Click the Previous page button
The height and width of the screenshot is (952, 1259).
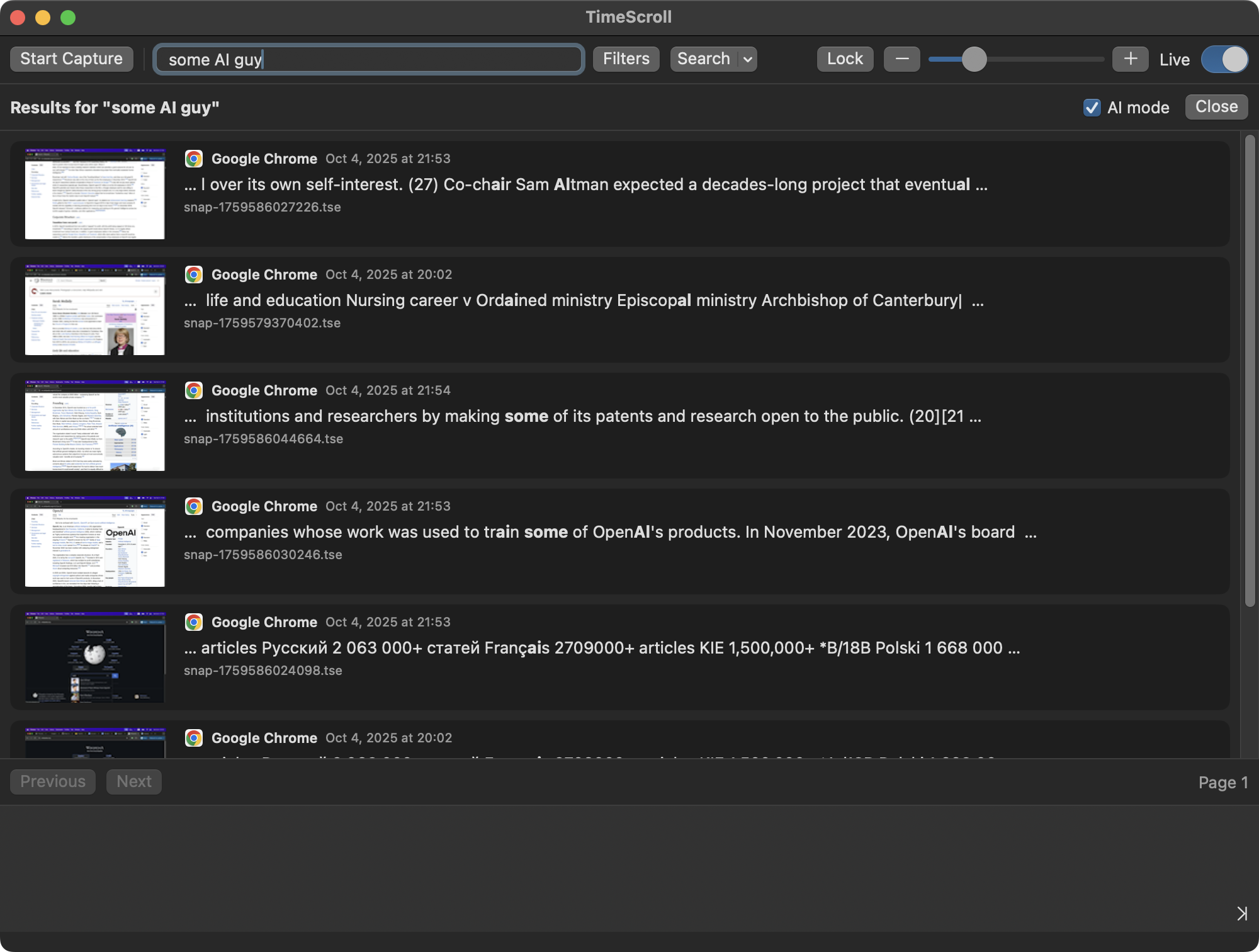(x=52, y=781)
